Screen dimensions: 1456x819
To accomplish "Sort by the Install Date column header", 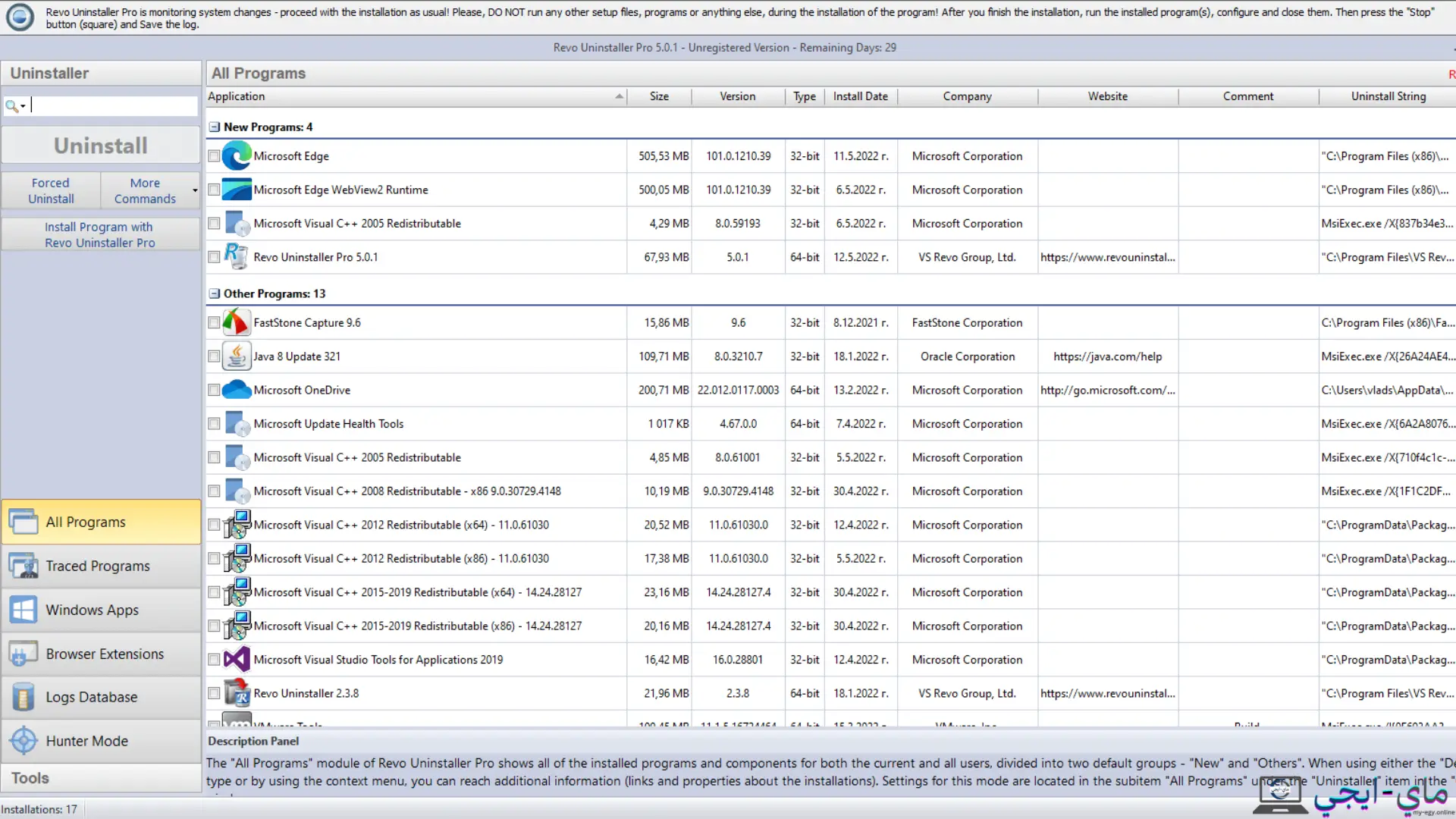I will pyautogui.click(x=860, y=96).
